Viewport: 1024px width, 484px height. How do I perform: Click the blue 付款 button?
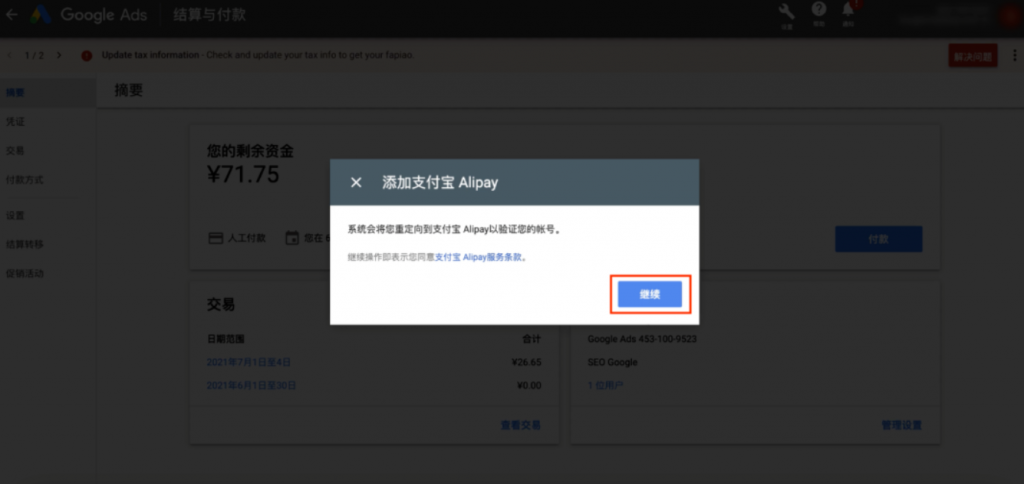(x=878, y=239)
